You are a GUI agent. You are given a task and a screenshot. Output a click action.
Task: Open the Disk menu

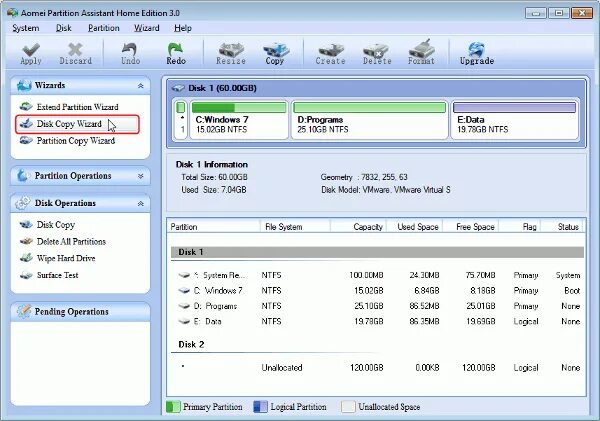click(x=64, y=28)
